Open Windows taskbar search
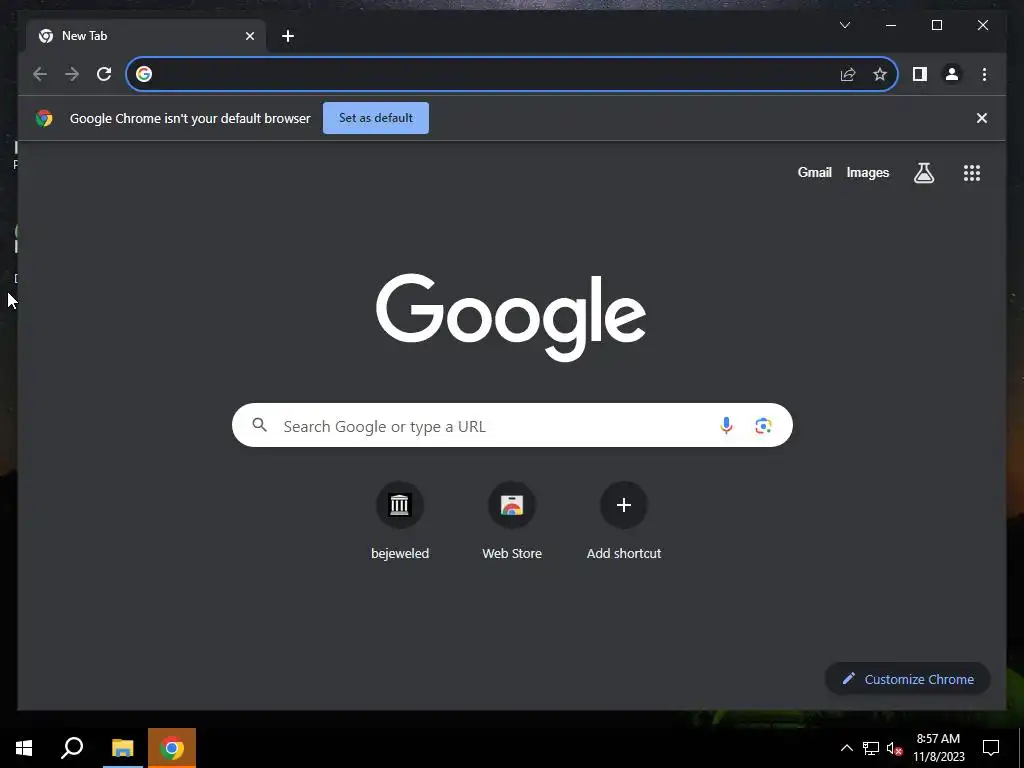This screenshot has height=768, width=1024. [72, 748]
